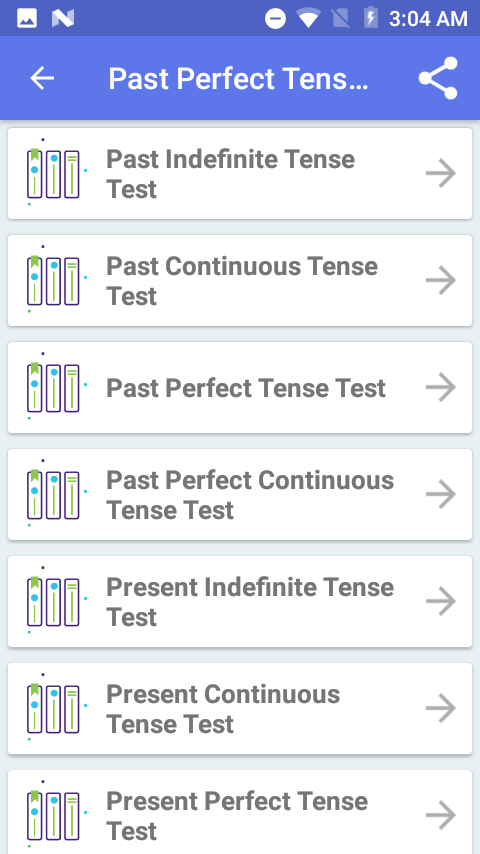Tap arrow beside Present Indefinite Tense Test
This screenshot has width=480, height=854.
441,602
